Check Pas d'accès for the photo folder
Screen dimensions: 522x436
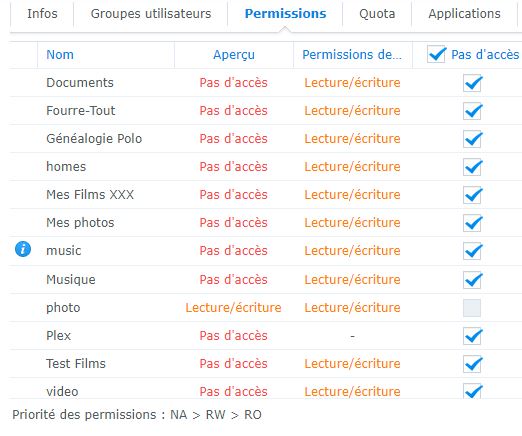point(472,308)
